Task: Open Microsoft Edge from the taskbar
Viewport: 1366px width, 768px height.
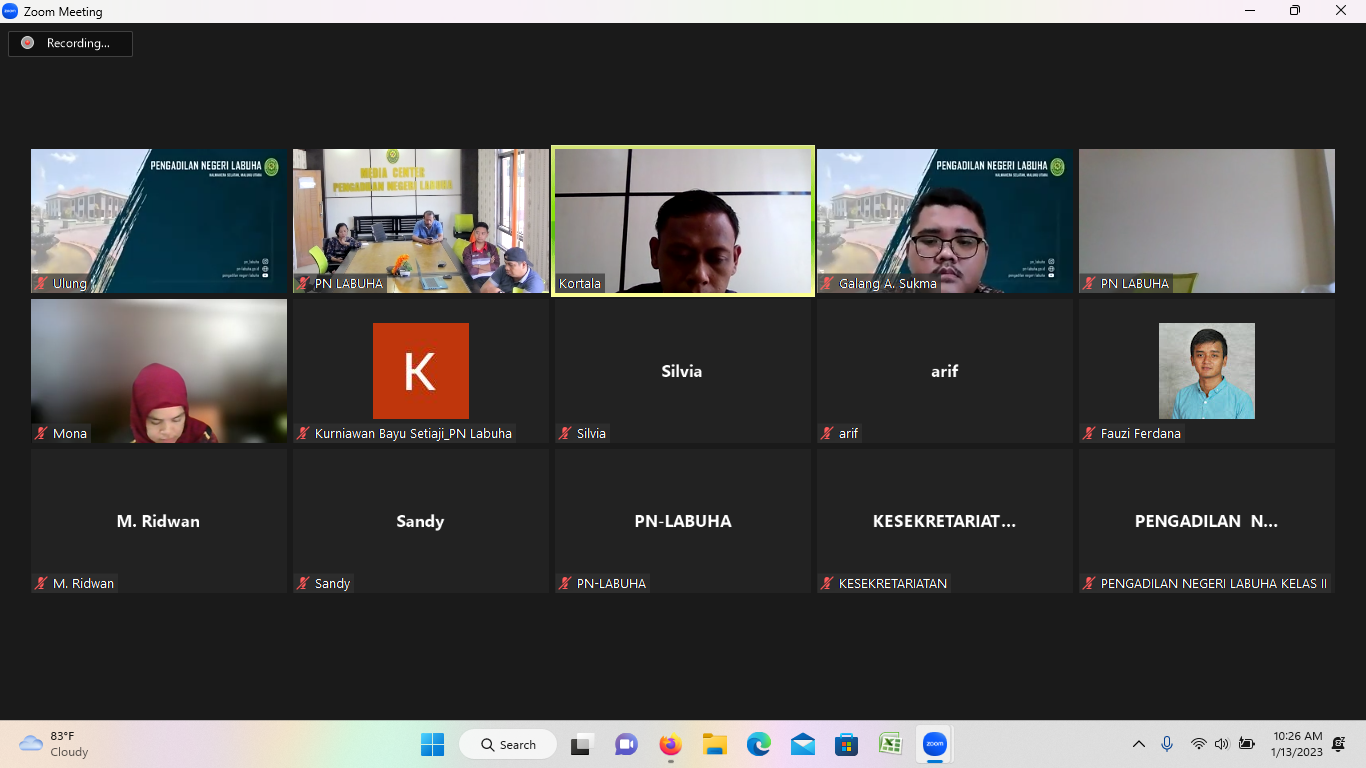Action: click(x=758, y=744)
